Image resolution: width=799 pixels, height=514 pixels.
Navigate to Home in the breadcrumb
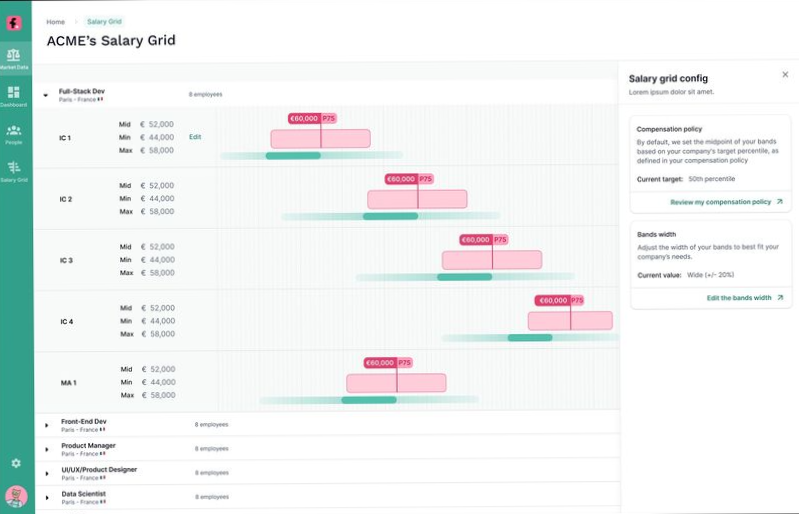(x=56, y=21)
